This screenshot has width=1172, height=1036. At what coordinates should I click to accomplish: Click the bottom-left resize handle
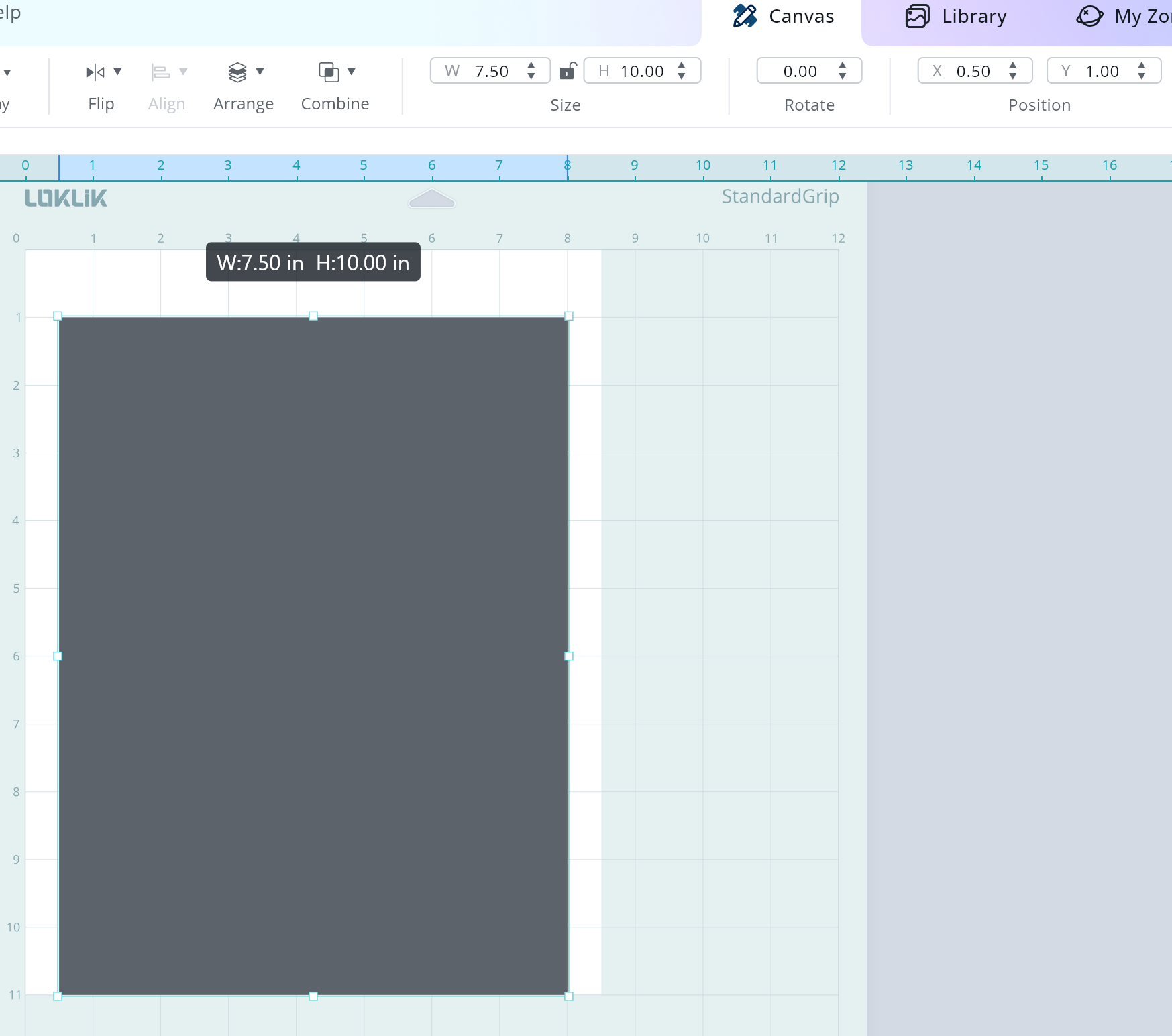tap(58, 996)
